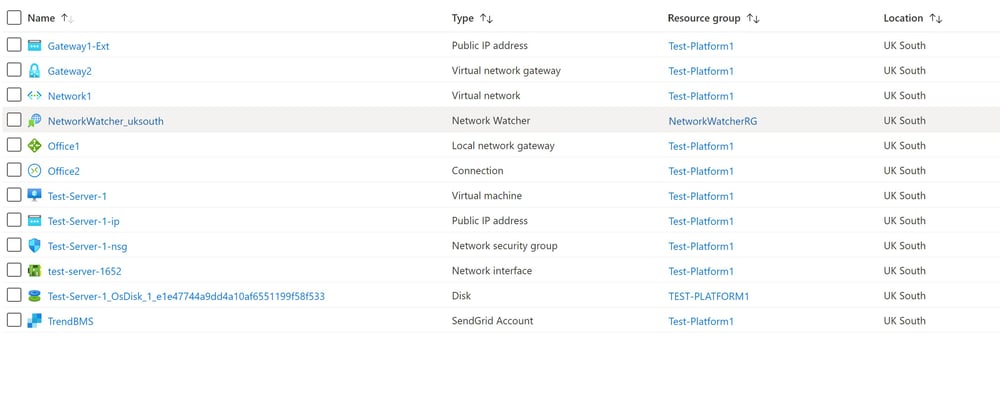Click the TrendBMS SendGrid icon

34,321
